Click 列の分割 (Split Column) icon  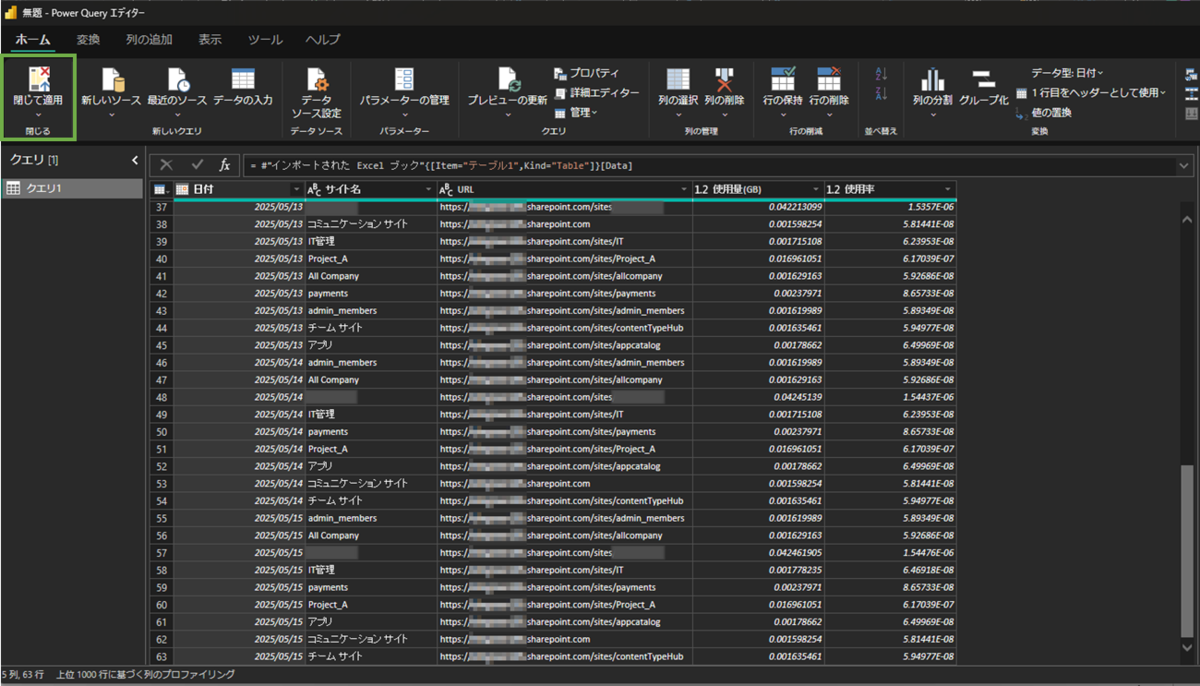(x=933, y=80)
